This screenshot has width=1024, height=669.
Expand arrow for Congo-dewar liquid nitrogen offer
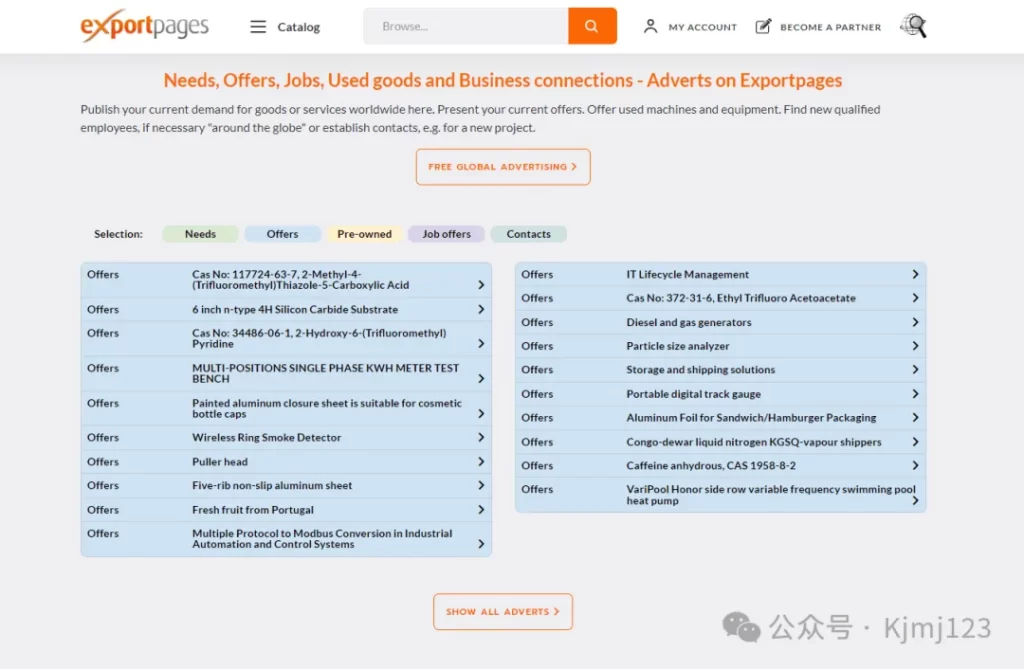[915, 442]
